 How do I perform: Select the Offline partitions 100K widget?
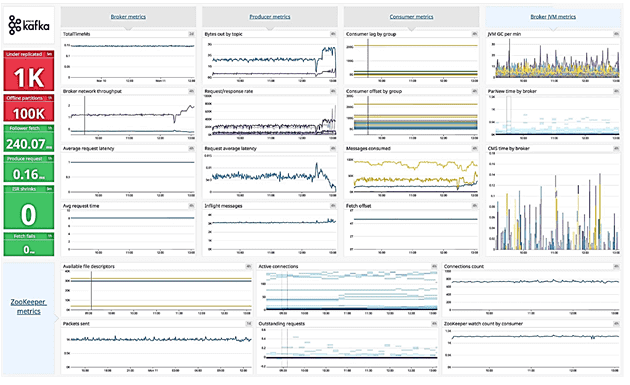[29, 108]
